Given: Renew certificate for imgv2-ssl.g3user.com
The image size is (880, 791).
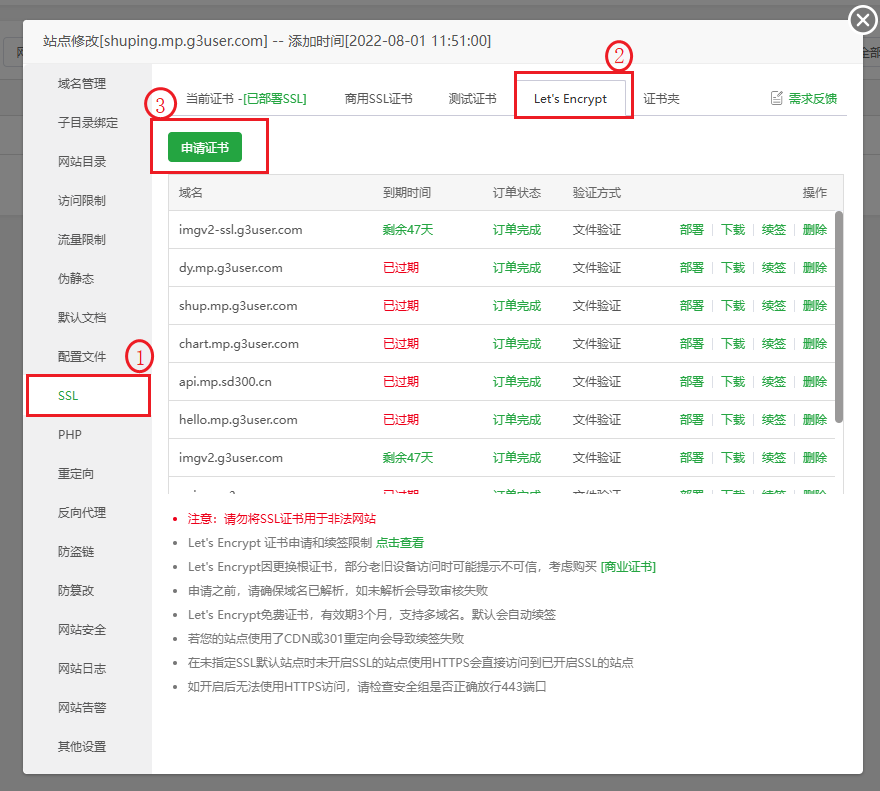Looking at the screenshot, I should [x=773, y=230].
